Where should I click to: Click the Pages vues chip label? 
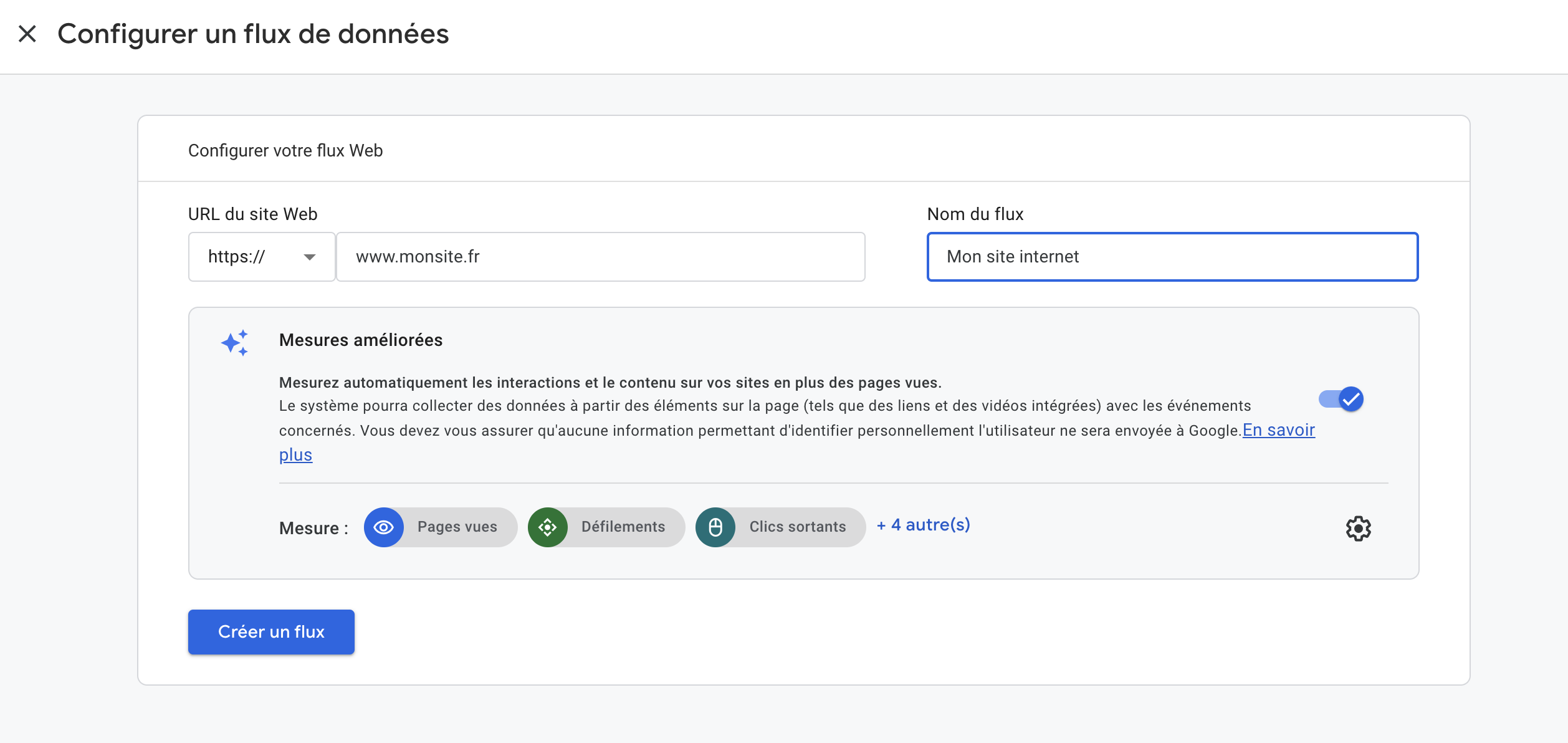[457, 527]
